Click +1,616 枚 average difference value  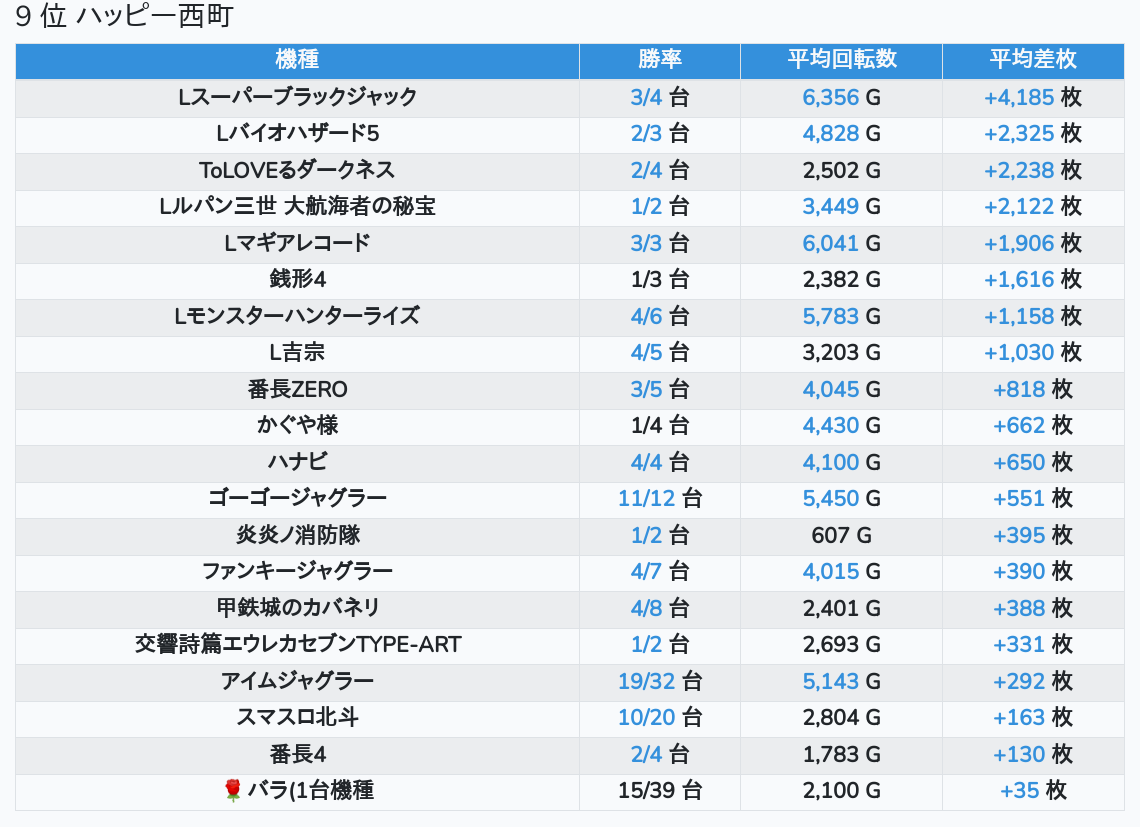[x=1033, y=279]
